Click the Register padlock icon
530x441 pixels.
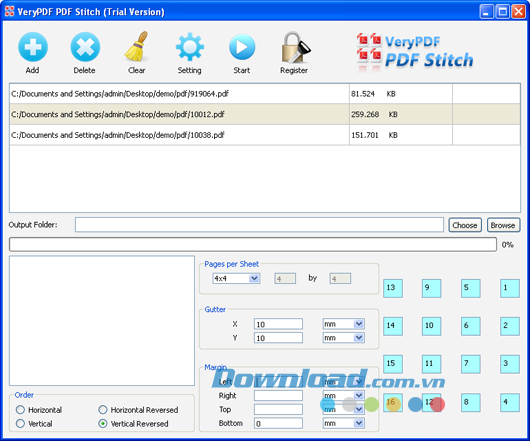[x=295, y=47]
